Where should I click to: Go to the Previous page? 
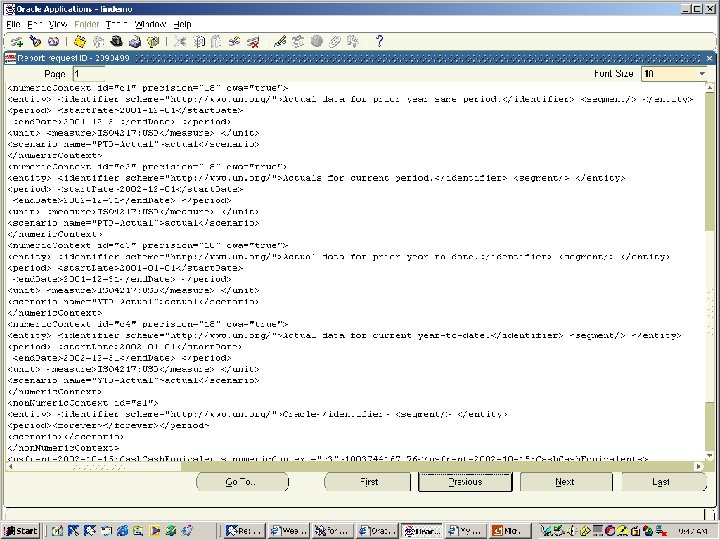(465, 482)
